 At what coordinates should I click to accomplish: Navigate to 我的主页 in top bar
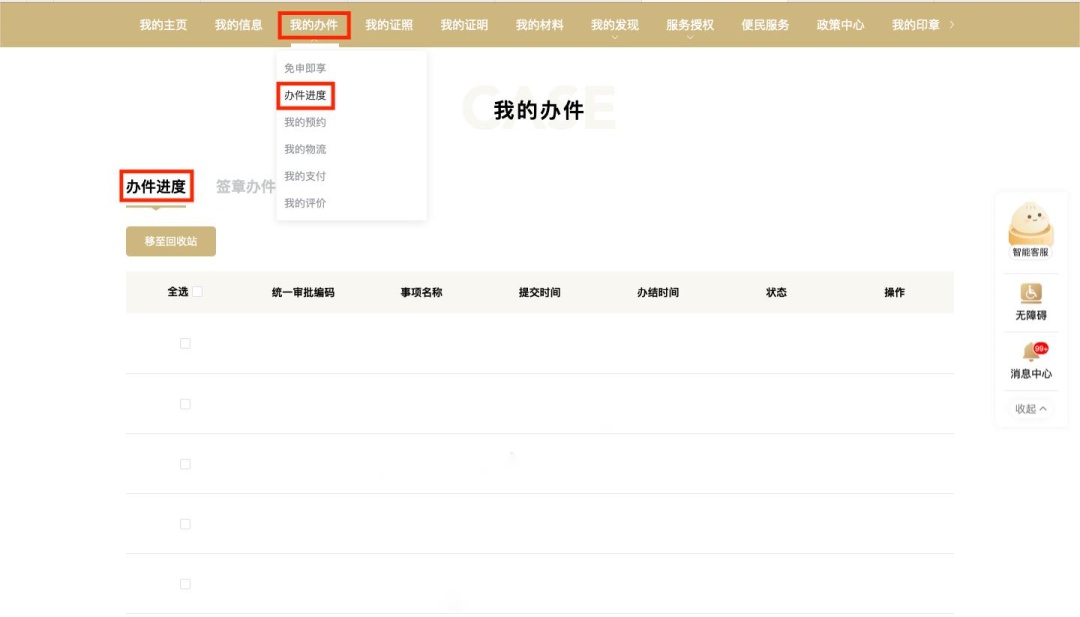coord(163,25)
